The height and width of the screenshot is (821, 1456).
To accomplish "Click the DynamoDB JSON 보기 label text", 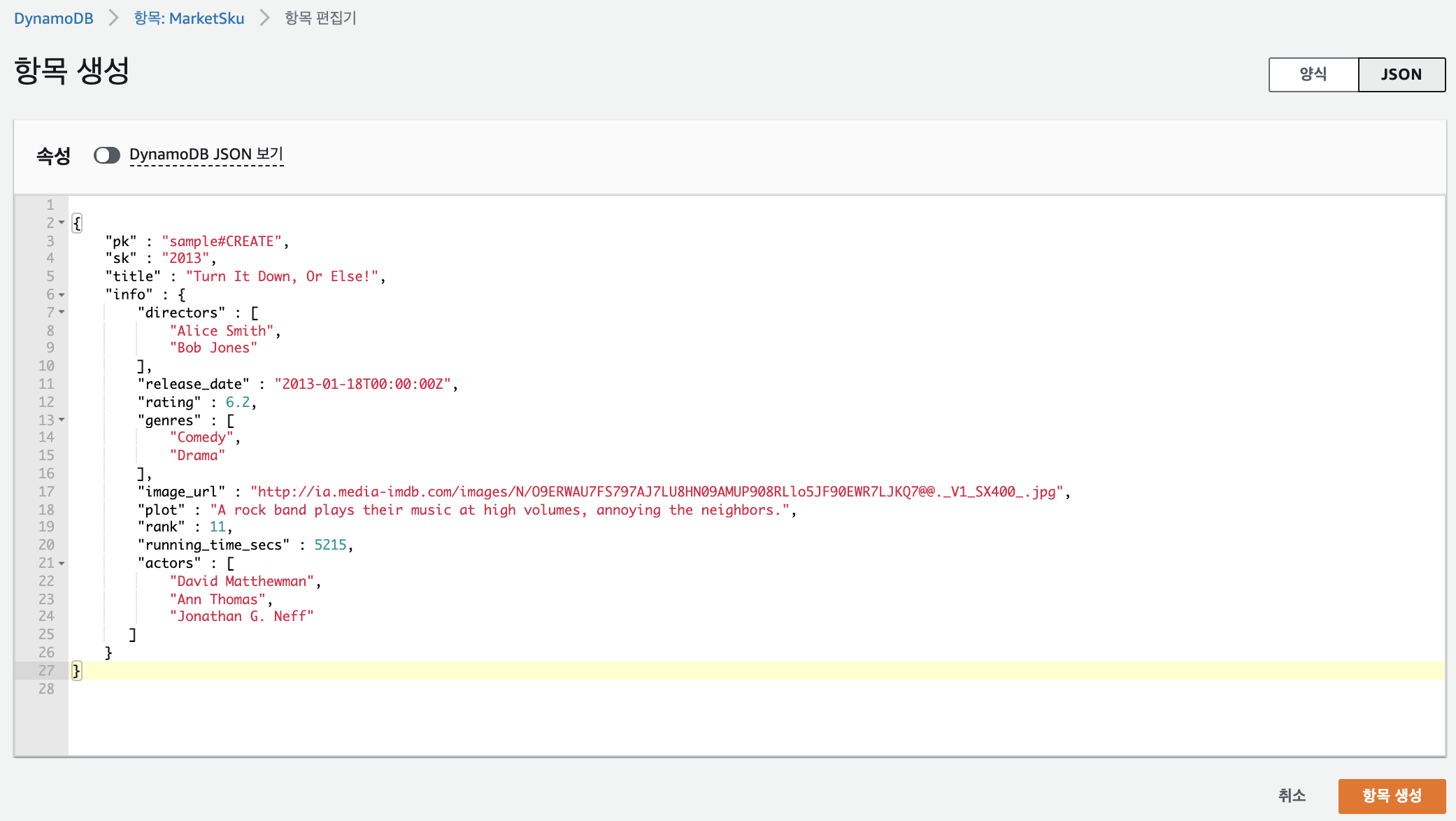I will pyautogui.click(x=206, y=155).
